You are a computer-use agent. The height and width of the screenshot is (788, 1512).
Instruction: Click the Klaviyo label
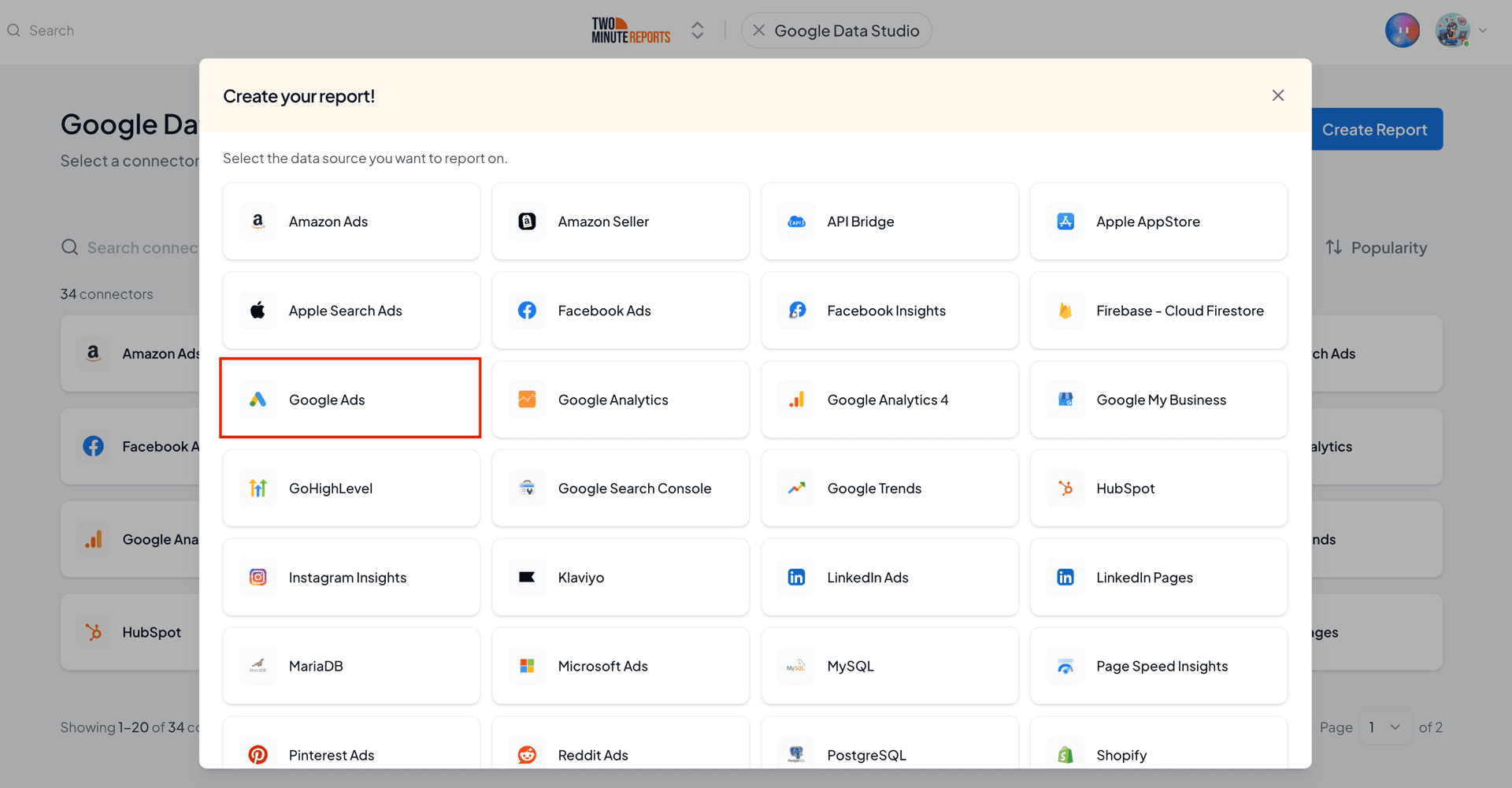pyautogui.click(x=581, y=578)
